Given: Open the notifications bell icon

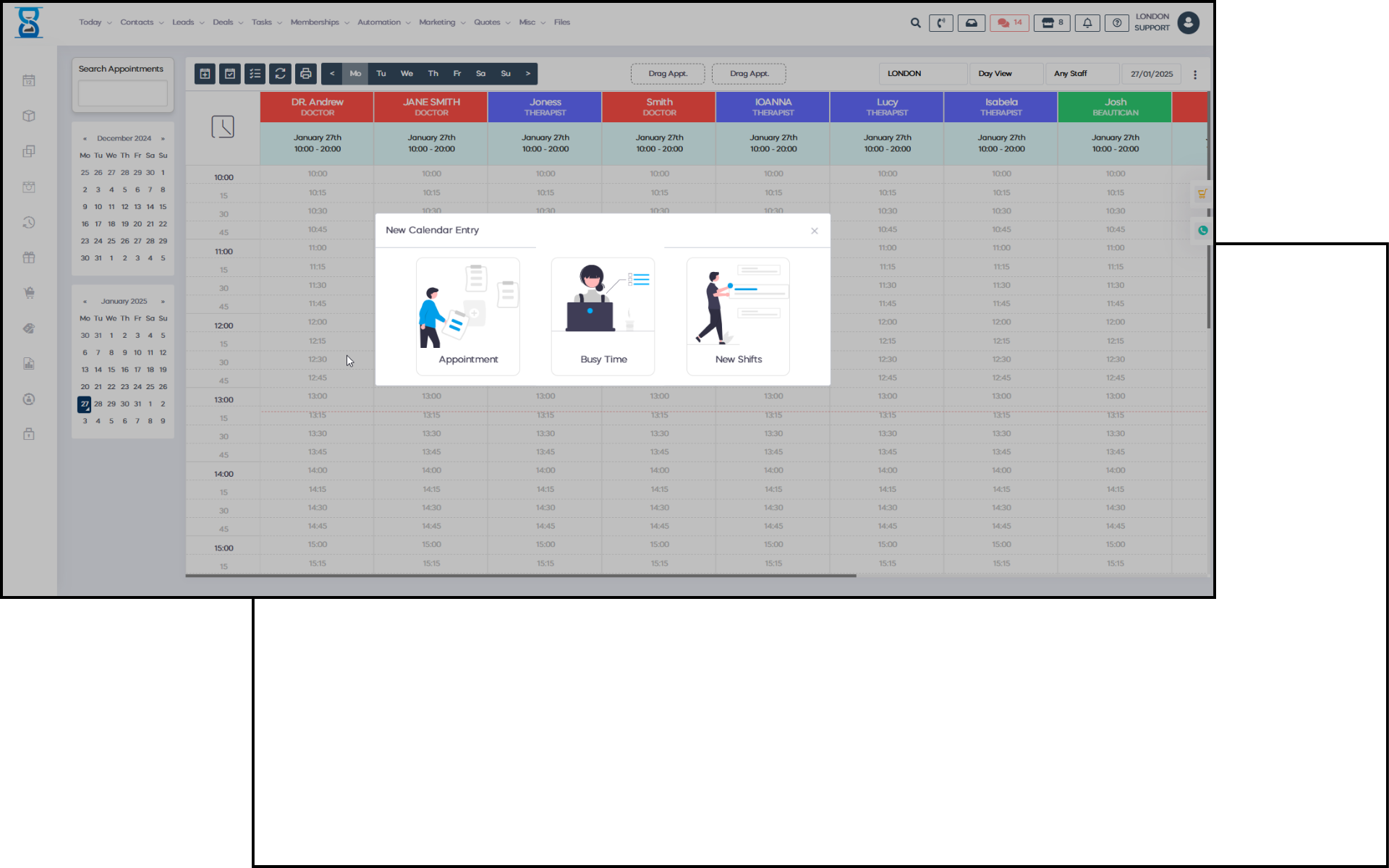Looking at the screenshot, I should coord(1087,23).
